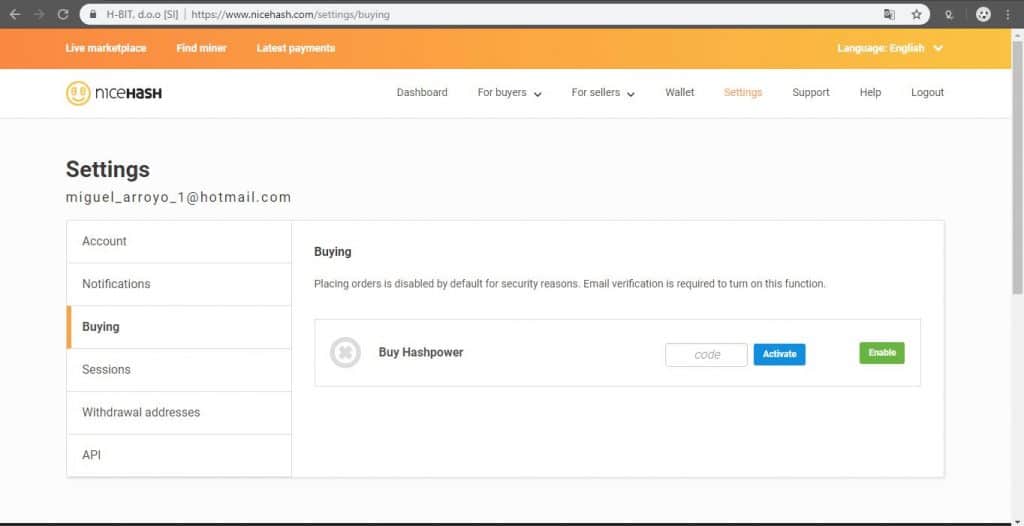
Task: Expand the For buyers menu
Action: 509,93
